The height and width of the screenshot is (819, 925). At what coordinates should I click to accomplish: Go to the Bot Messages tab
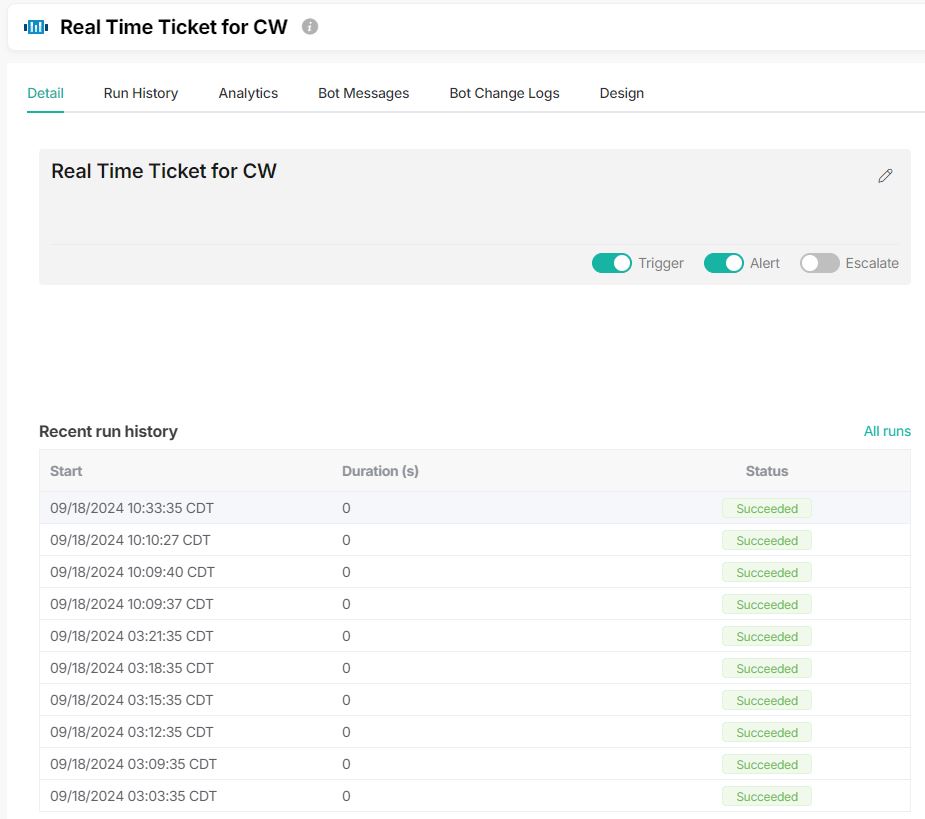tap(364, 93)
